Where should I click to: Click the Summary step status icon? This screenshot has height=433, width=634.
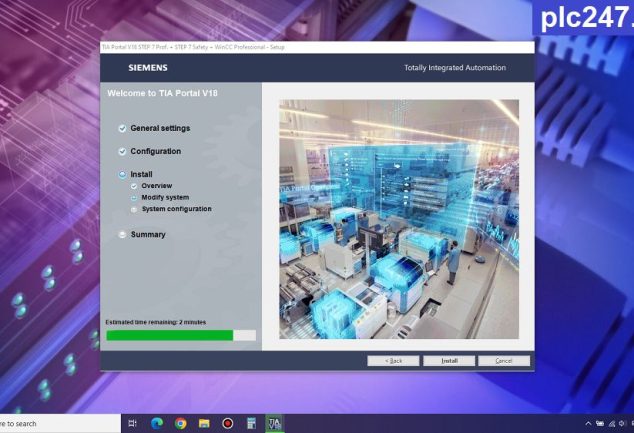[122, 234]
